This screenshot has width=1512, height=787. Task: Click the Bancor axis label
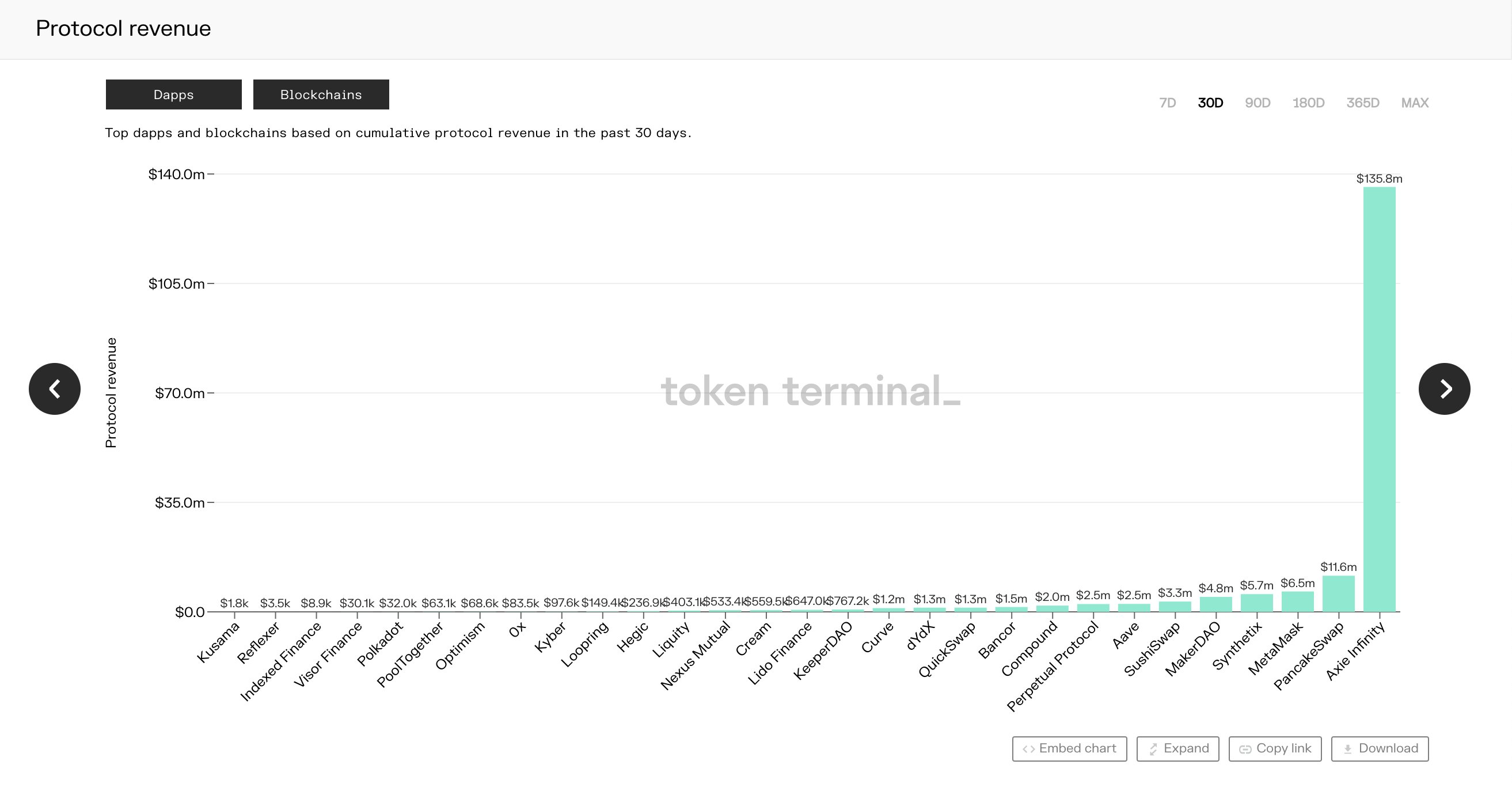click(997, 641)
